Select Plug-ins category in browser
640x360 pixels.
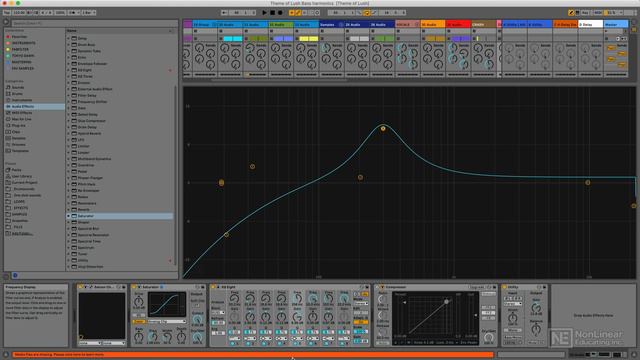[x=18, y=126]
